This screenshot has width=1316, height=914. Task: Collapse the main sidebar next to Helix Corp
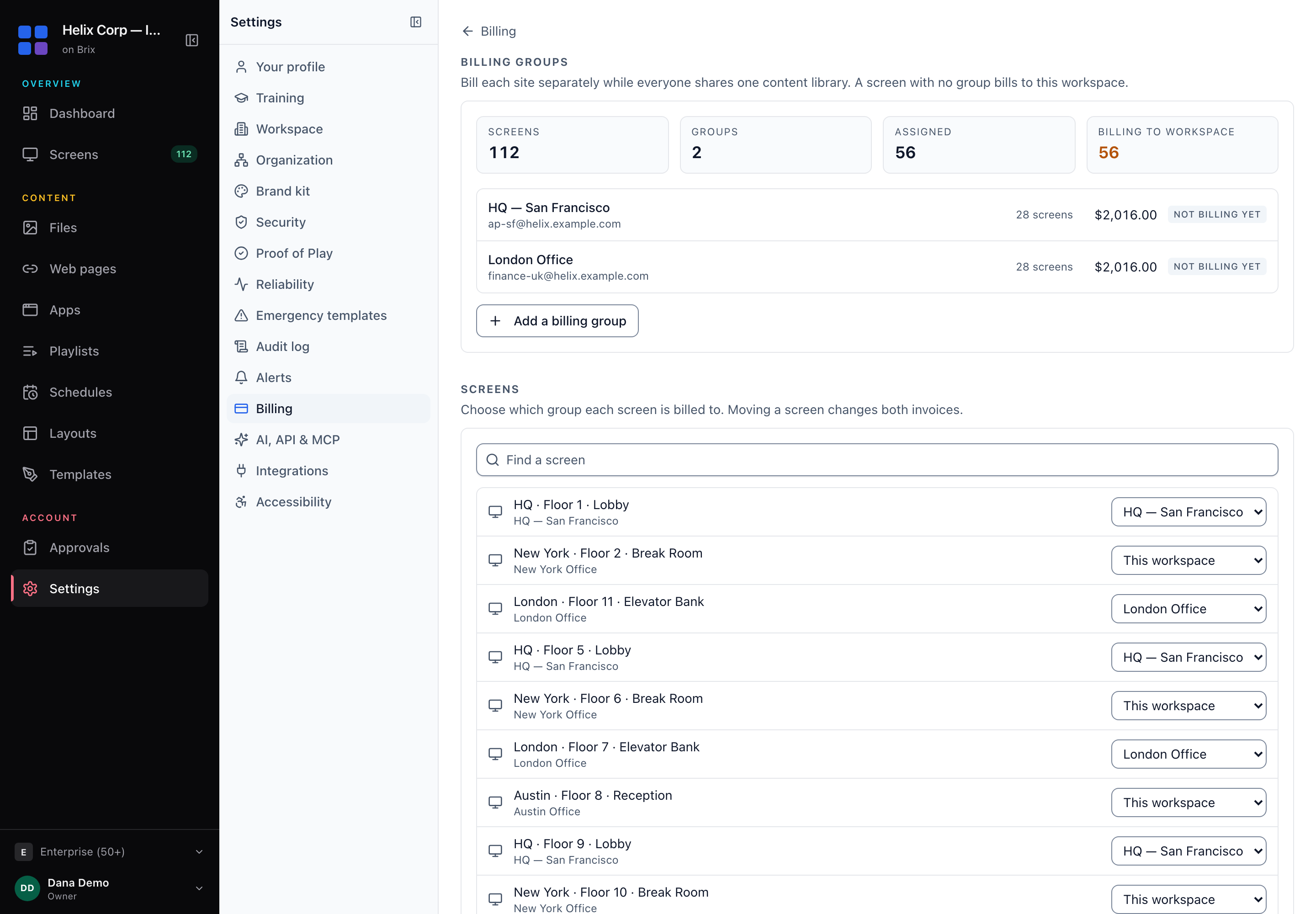click(x=192, y=40)
